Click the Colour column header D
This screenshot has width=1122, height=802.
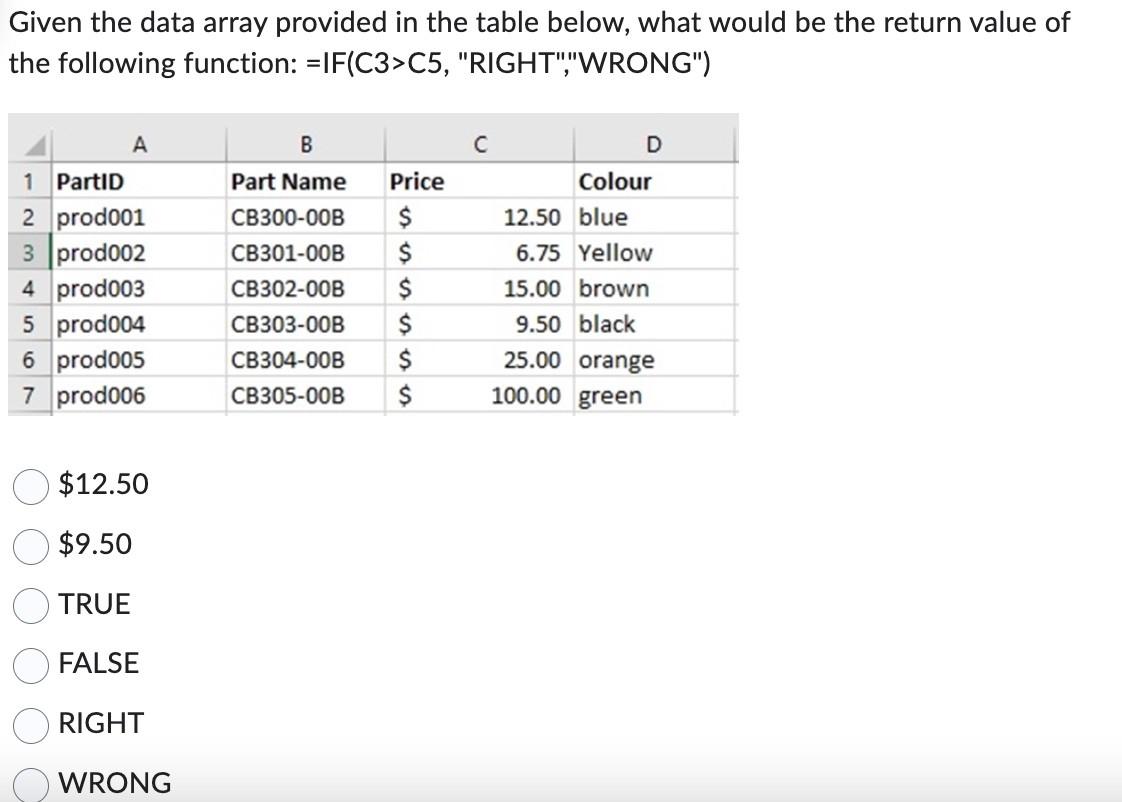coord(654,143)
